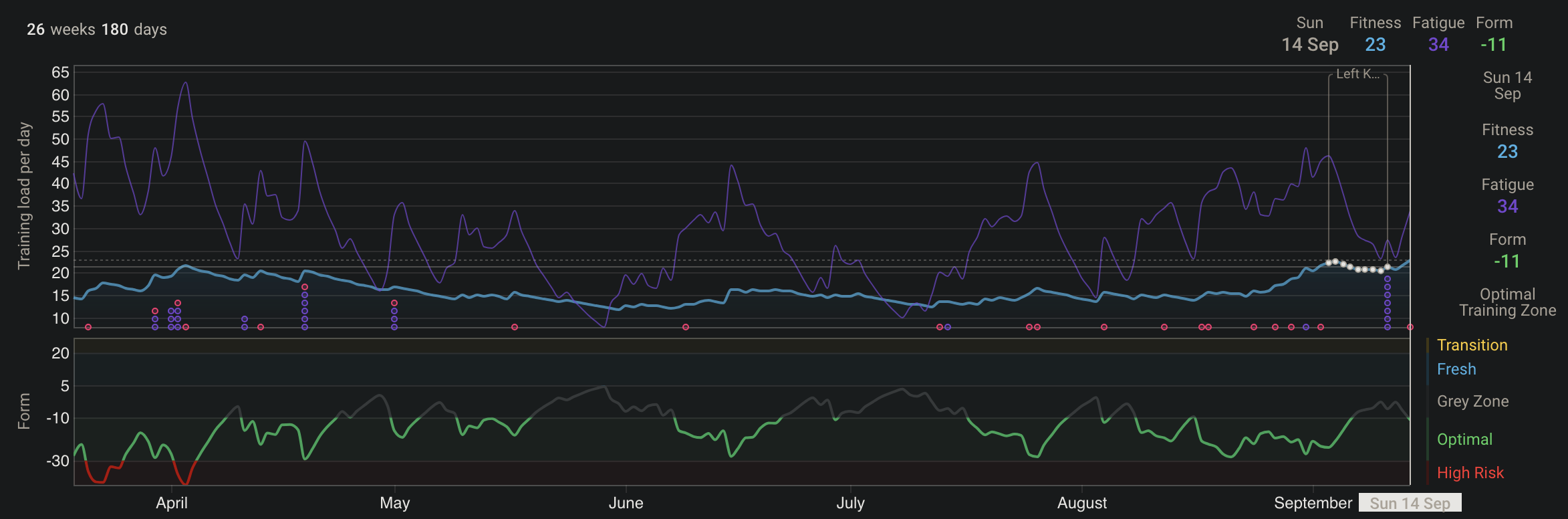Viewport: 1568px width, 519px height.
Task: Click the June label on the time axis
Action: coord(626,503)
